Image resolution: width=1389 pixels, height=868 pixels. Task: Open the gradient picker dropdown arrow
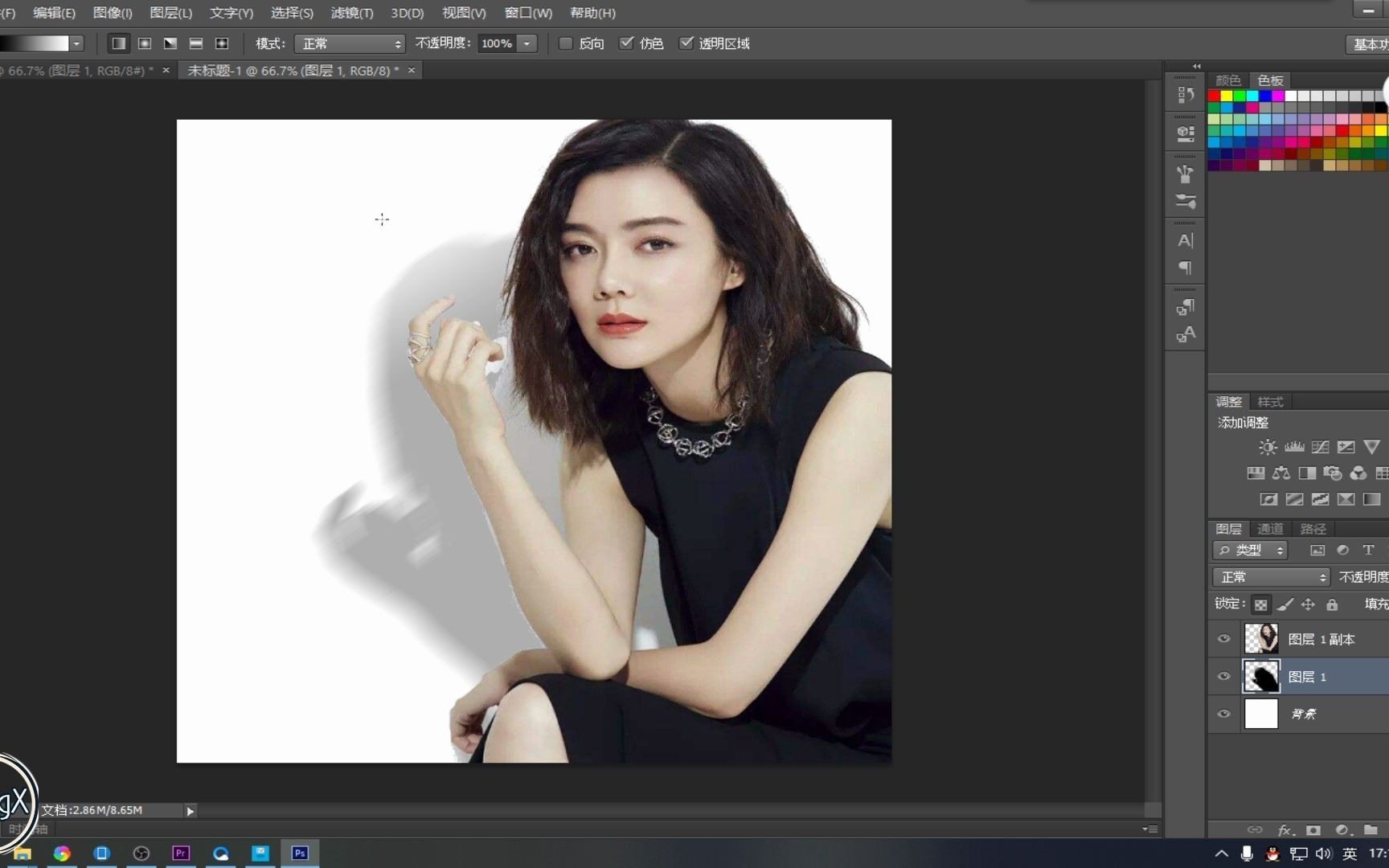tap(76, 43)
